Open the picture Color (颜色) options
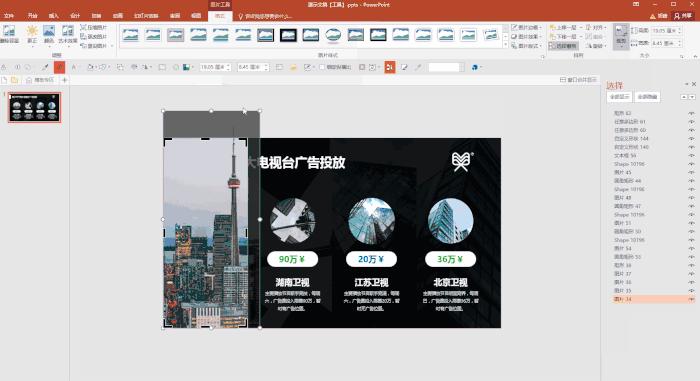 [x=49, y=34]
